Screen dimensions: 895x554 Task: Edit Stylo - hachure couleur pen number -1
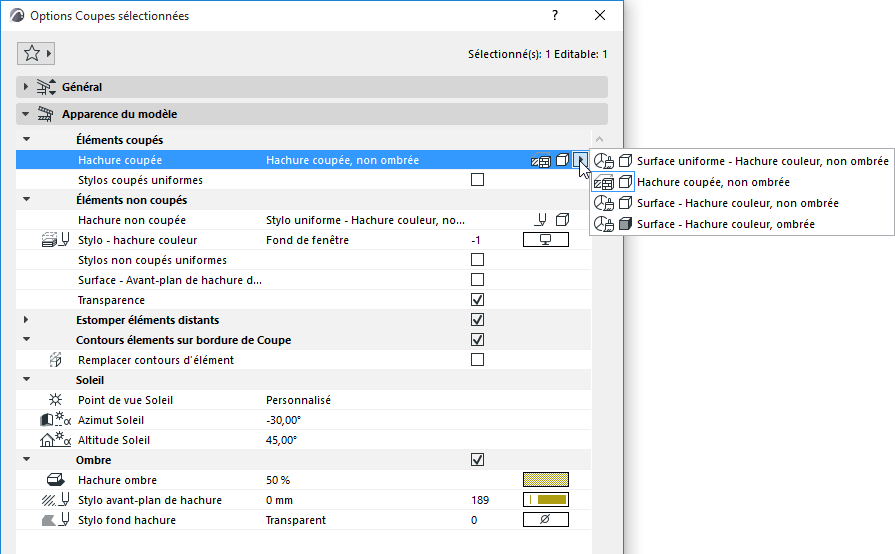pos(476,240)
